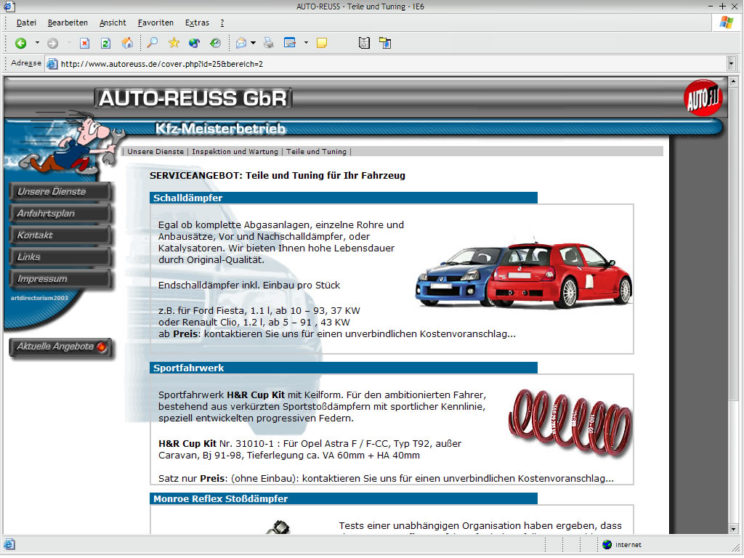Open the Impressum sidebar button
The image size is (744, 558).
click(x=60, y=279)
